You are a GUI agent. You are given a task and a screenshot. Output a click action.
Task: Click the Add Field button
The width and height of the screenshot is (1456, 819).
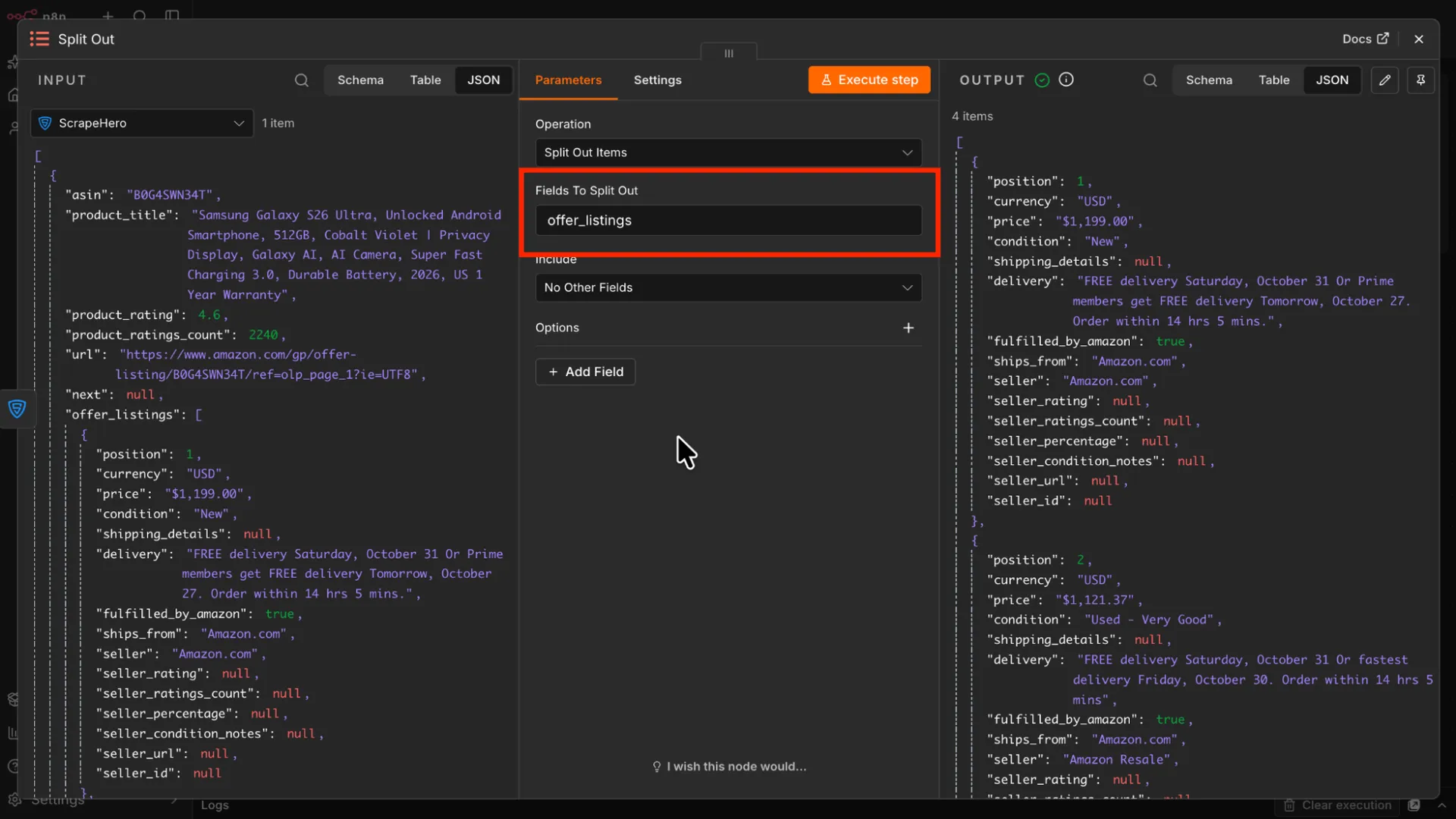[585, 372]
